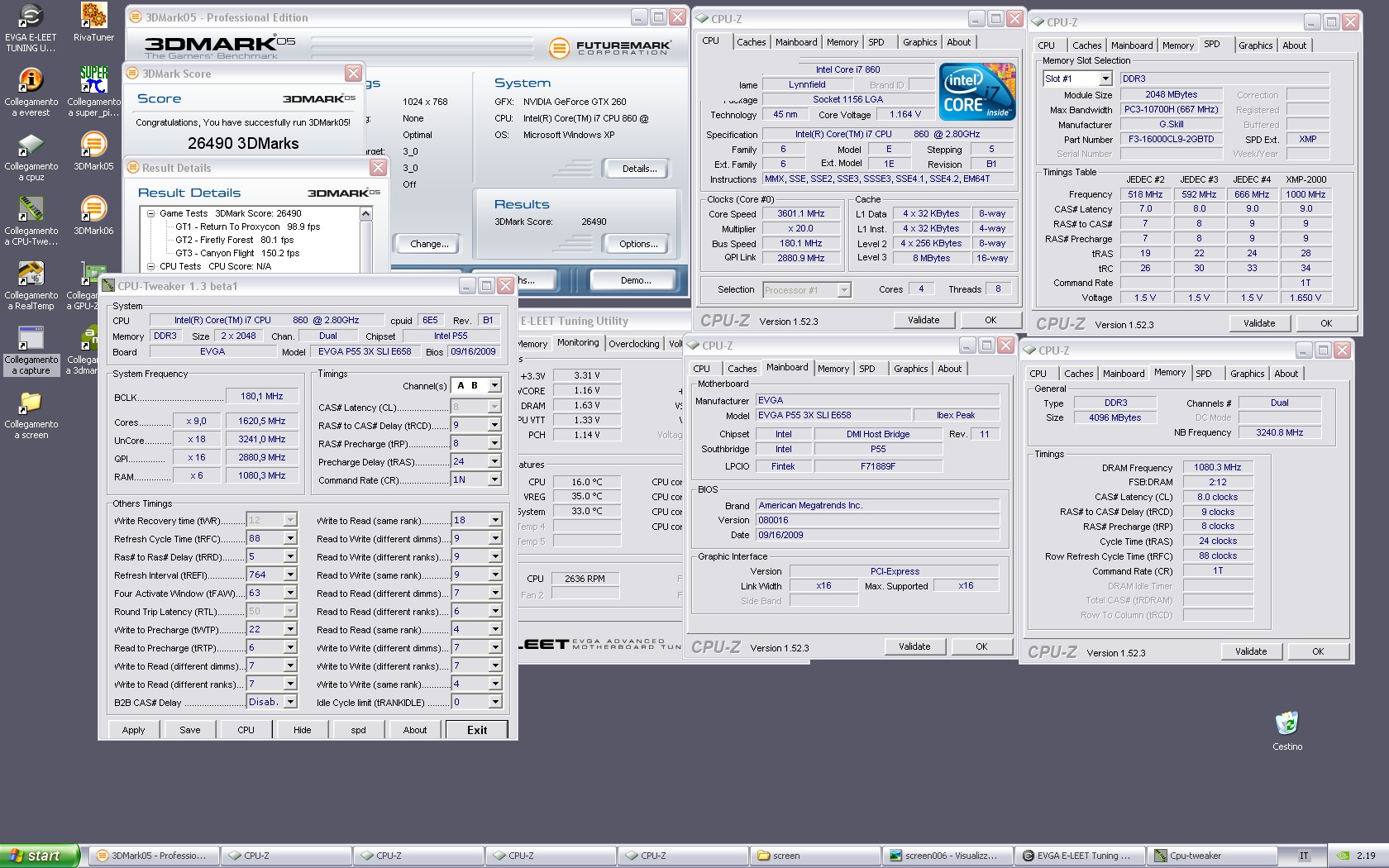Image resolution: width=1389 pixels, height=868 pixels.
Task: Select Monitoring tab in E-LEET Tuning Utility
Action: (x=578, y=342)
